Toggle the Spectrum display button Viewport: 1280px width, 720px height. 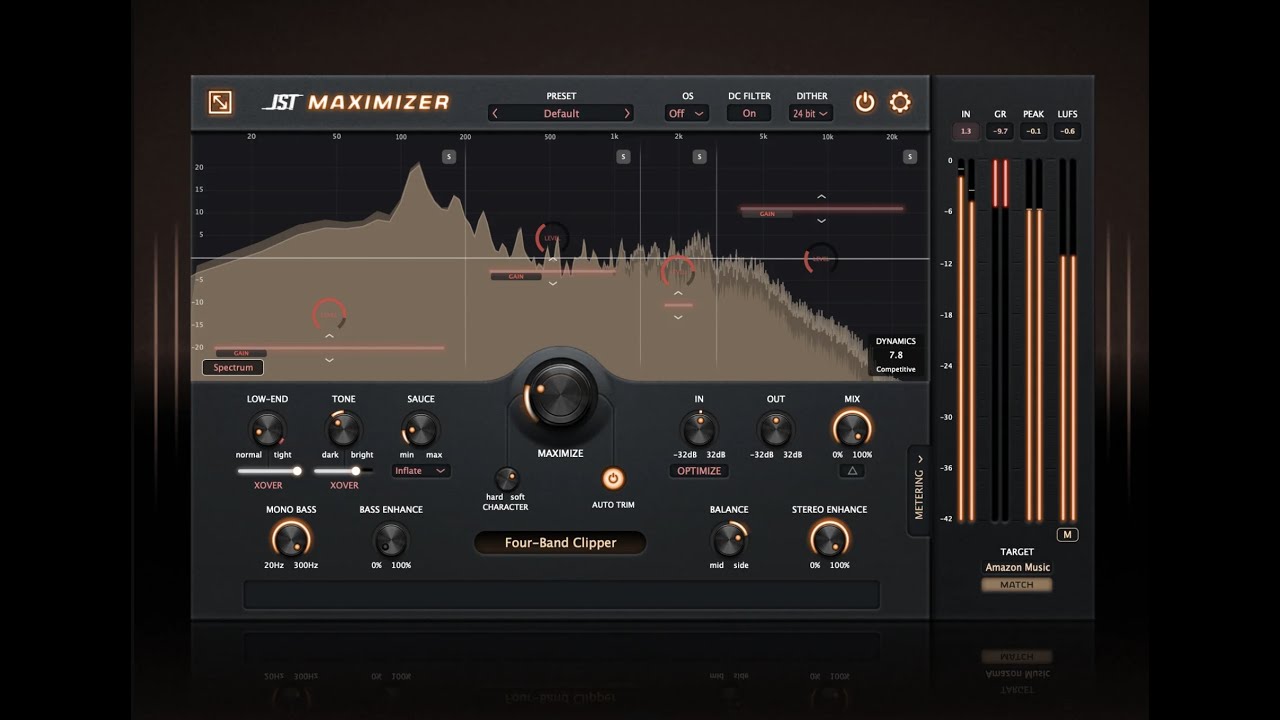point(233,367)
